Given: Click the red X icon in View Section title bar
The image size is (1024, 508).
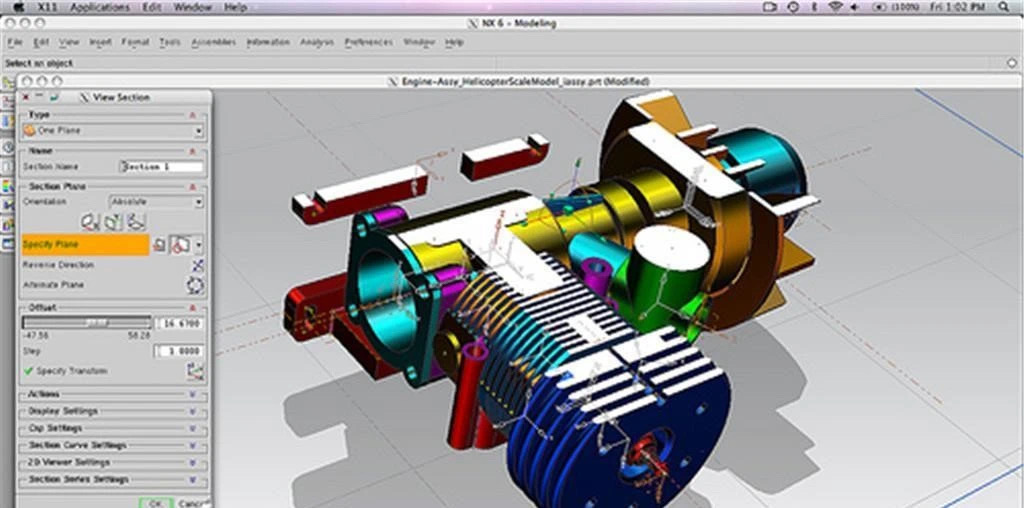Looking at the screenshot, I should coord(25,97).
